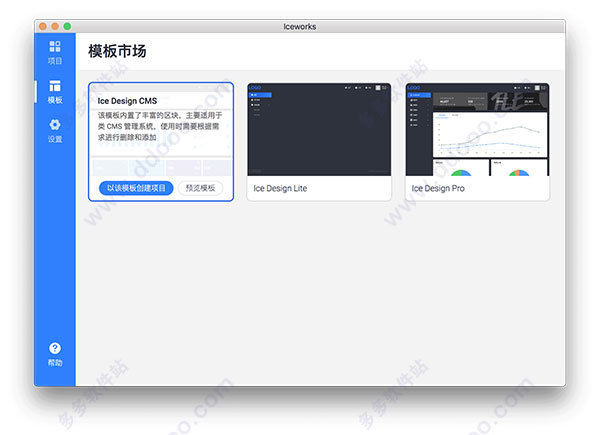Click the 模板市场 page heading

coord(117,51)
